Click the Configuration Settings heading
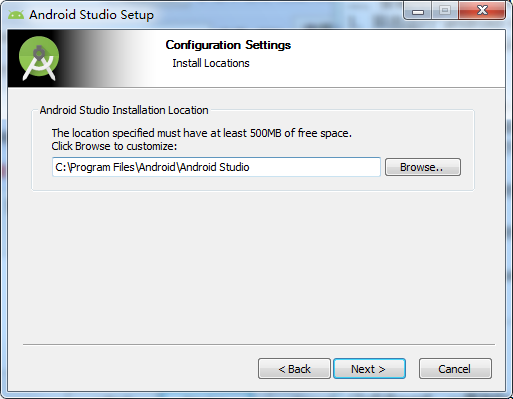 click(x=228, y=45)
